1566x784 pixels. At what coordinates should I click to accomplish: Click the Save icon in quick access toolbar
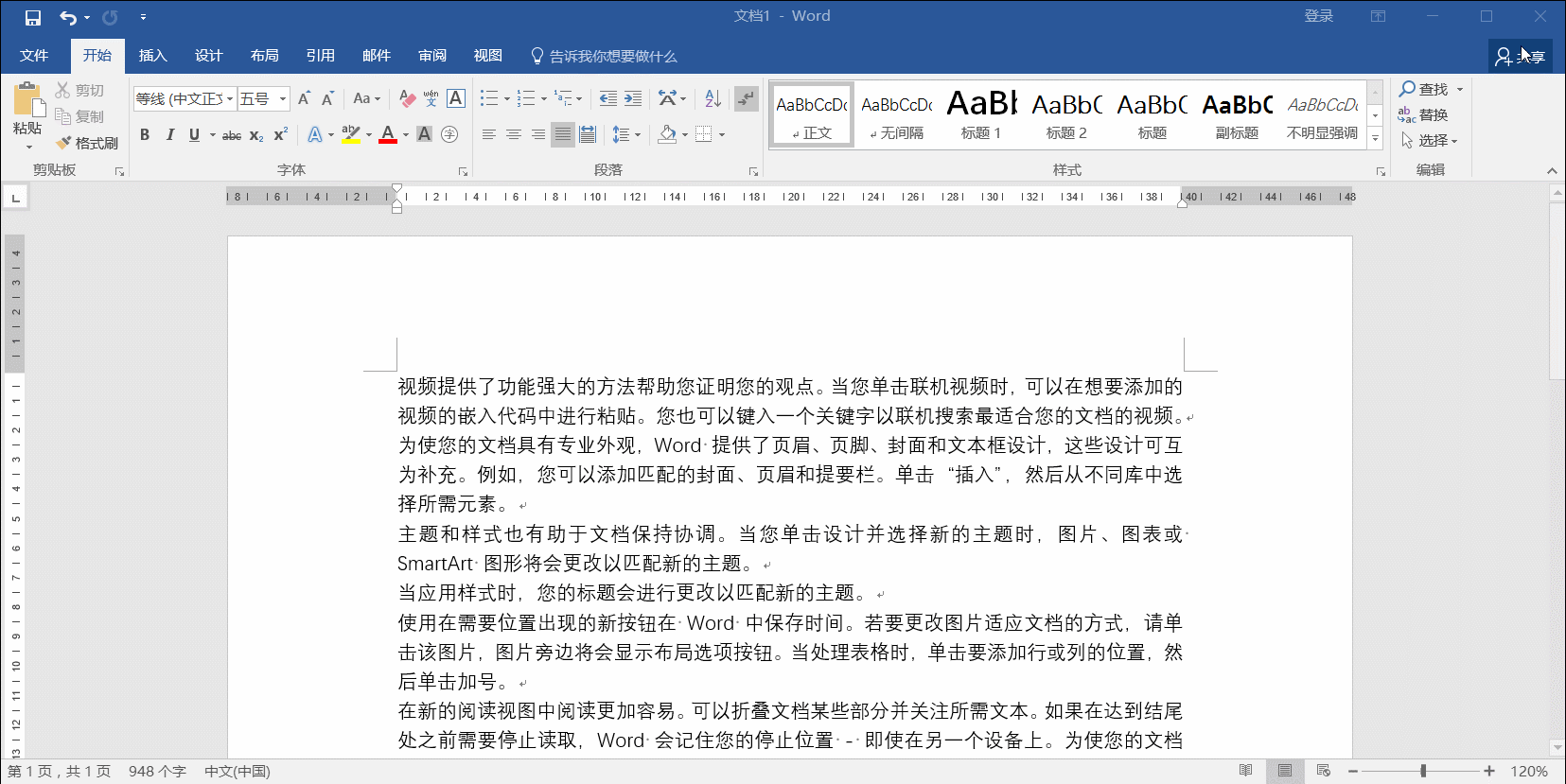coord(33,17)
